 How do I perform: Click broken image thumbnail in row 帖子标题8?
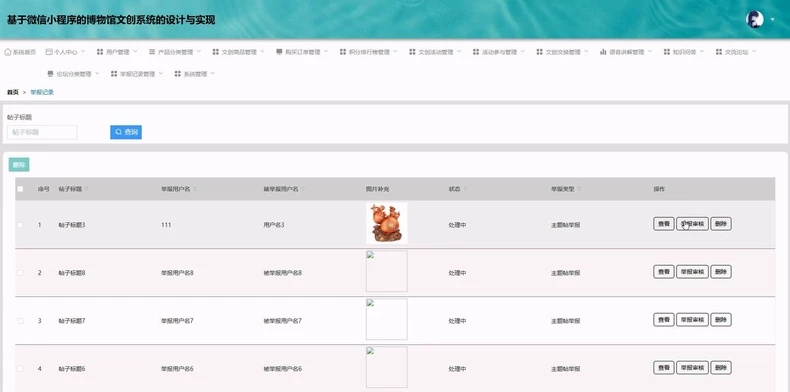click(386, 271)
